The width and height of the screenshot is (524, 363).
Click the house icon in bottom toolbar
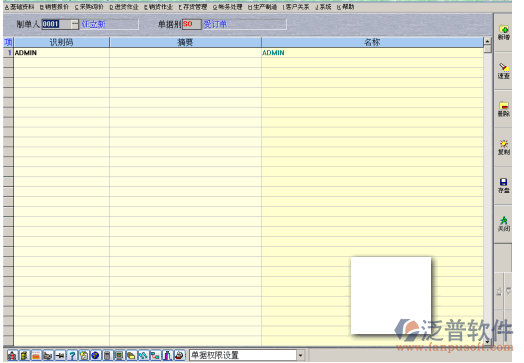(x=12, y=355)
